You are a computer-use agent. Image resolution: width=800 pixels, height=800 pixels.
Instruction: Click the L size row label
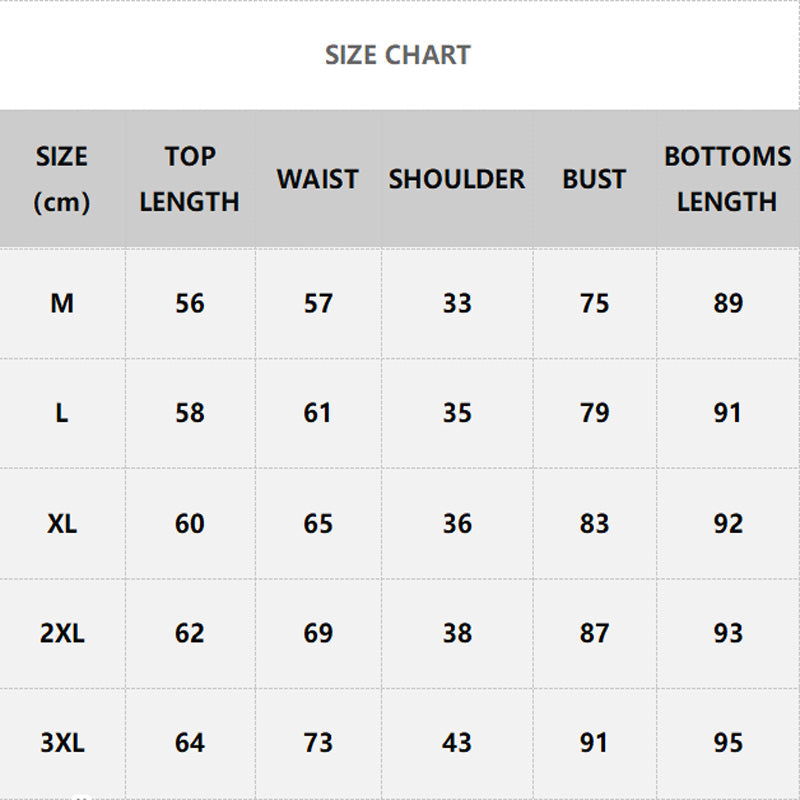point(62,413)
